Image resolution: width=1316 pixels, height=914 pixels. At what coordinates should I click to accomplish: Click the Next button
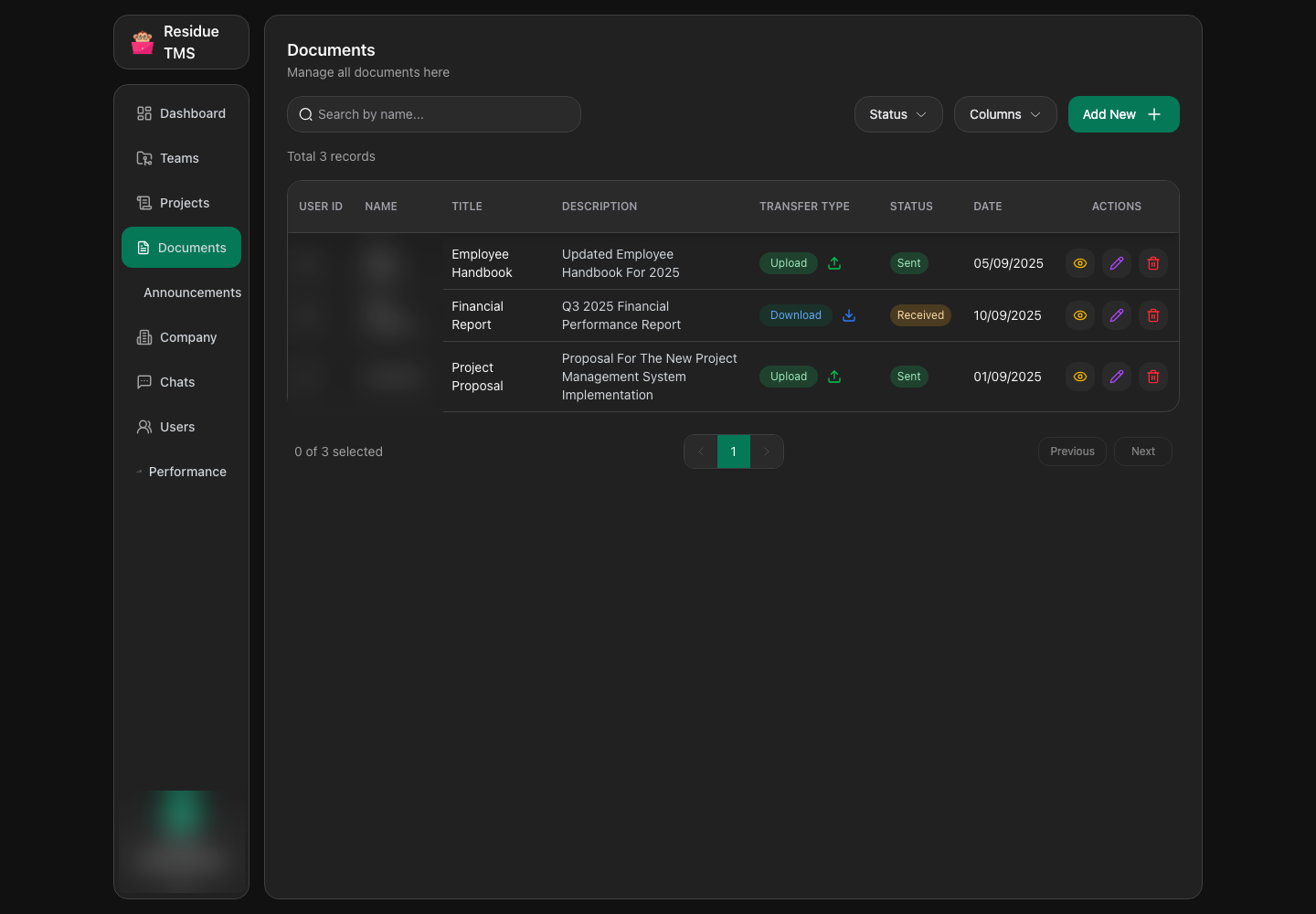click(x=1143, y=452)
